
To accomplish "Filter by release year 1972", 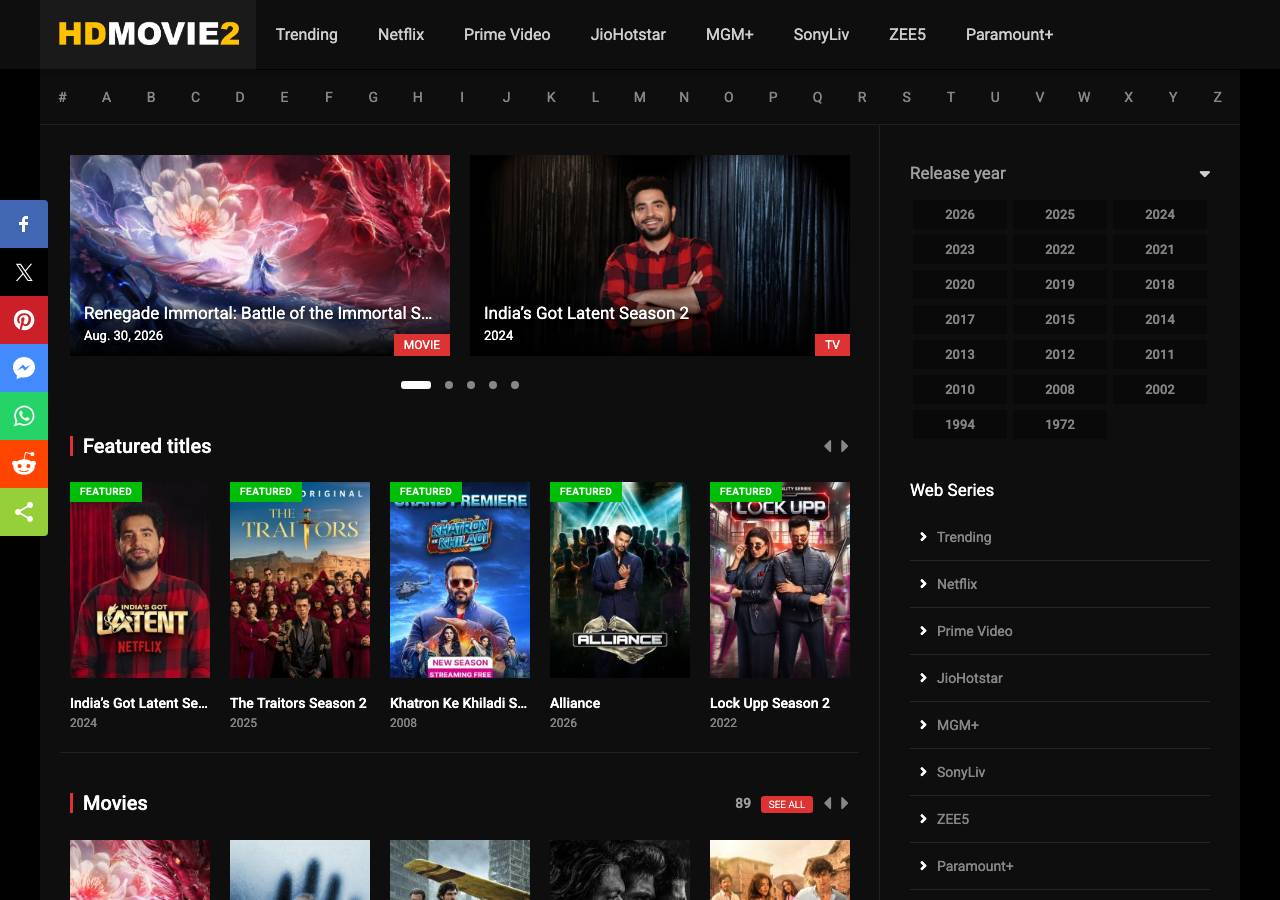I will point(1060,424).
